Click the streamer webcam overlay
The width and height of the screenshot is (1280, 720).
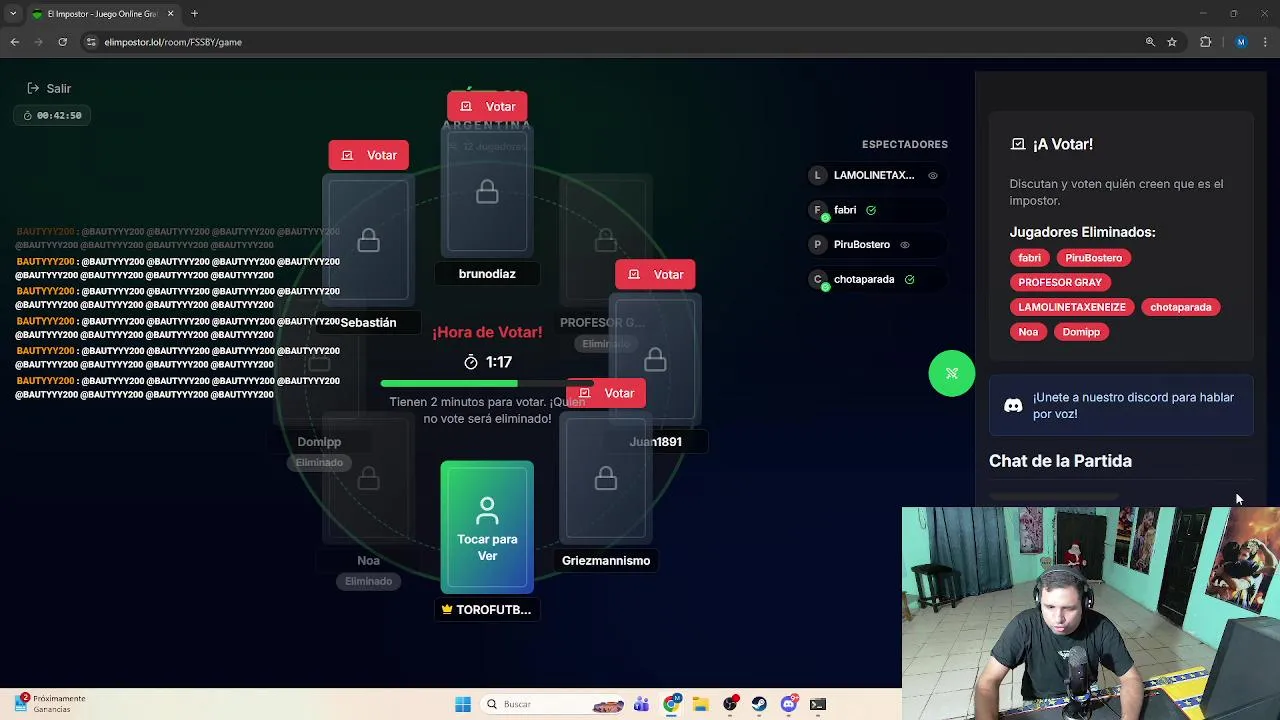tap(1091, 613)
